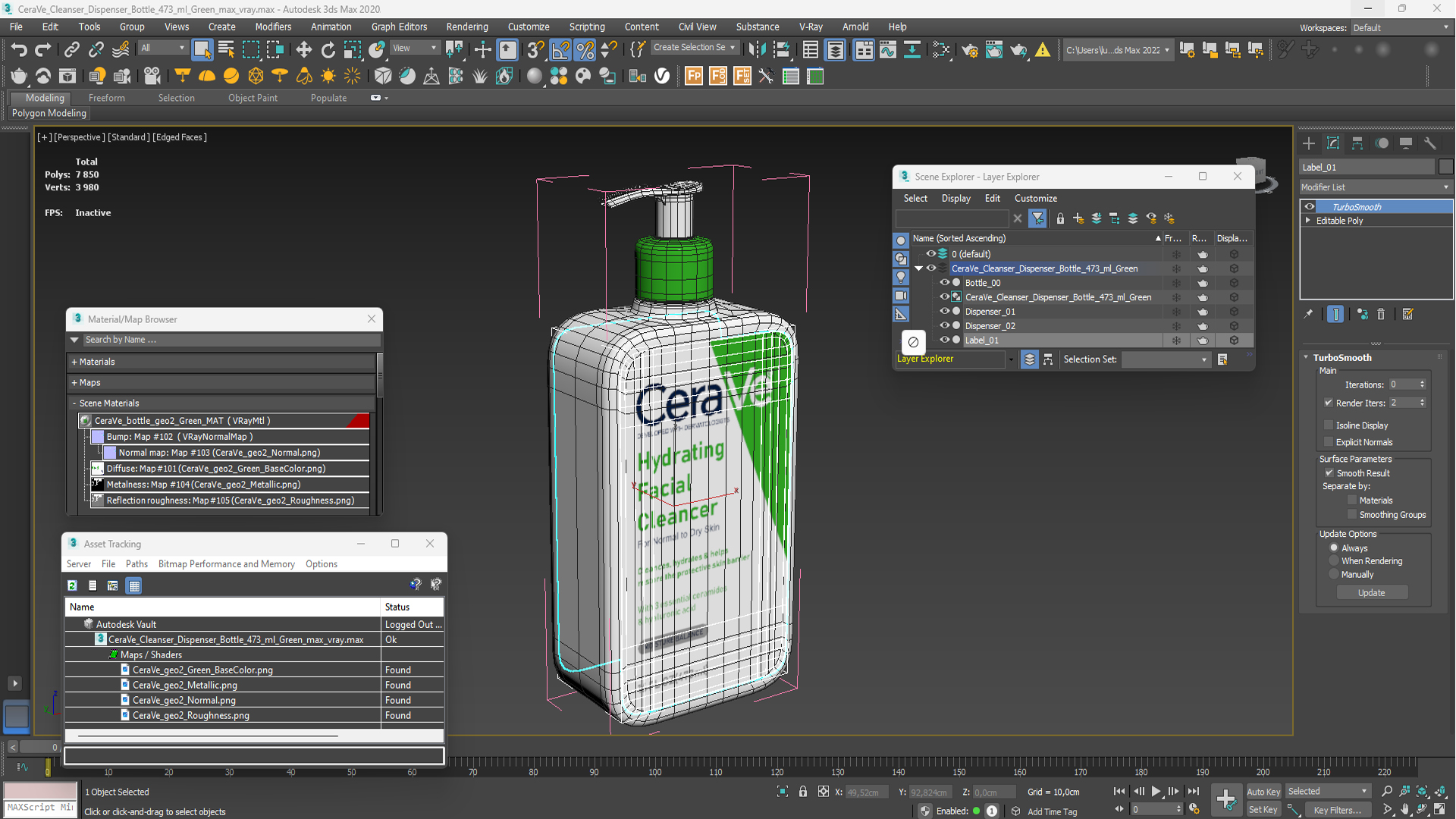Select Dispenser_01 in Scene Explorer
The width and height of the screenshot is (1456, 819).
pyautogui.click(x=990, y=312)
